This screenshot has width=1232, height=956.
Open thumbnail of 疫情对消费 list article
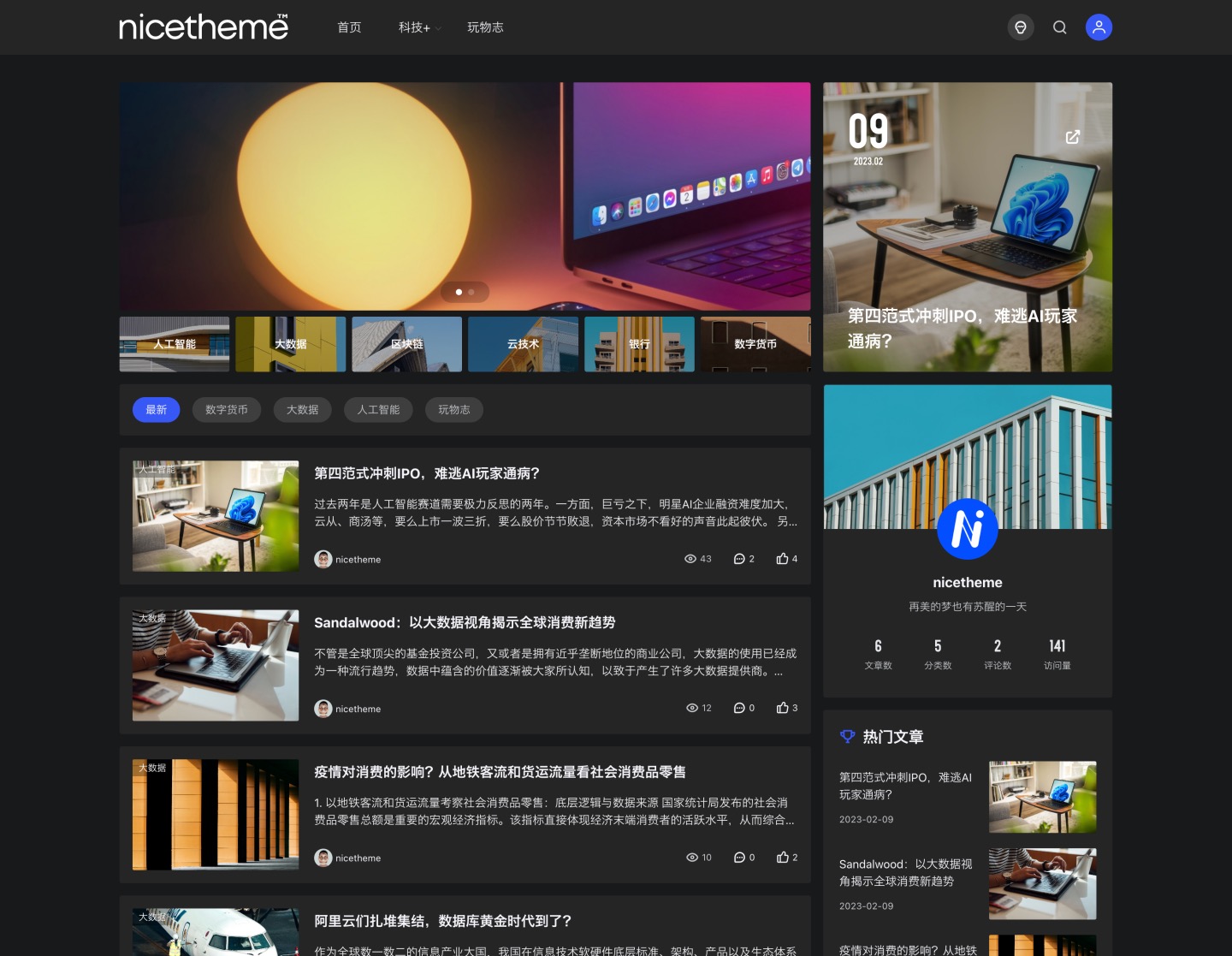216,815
